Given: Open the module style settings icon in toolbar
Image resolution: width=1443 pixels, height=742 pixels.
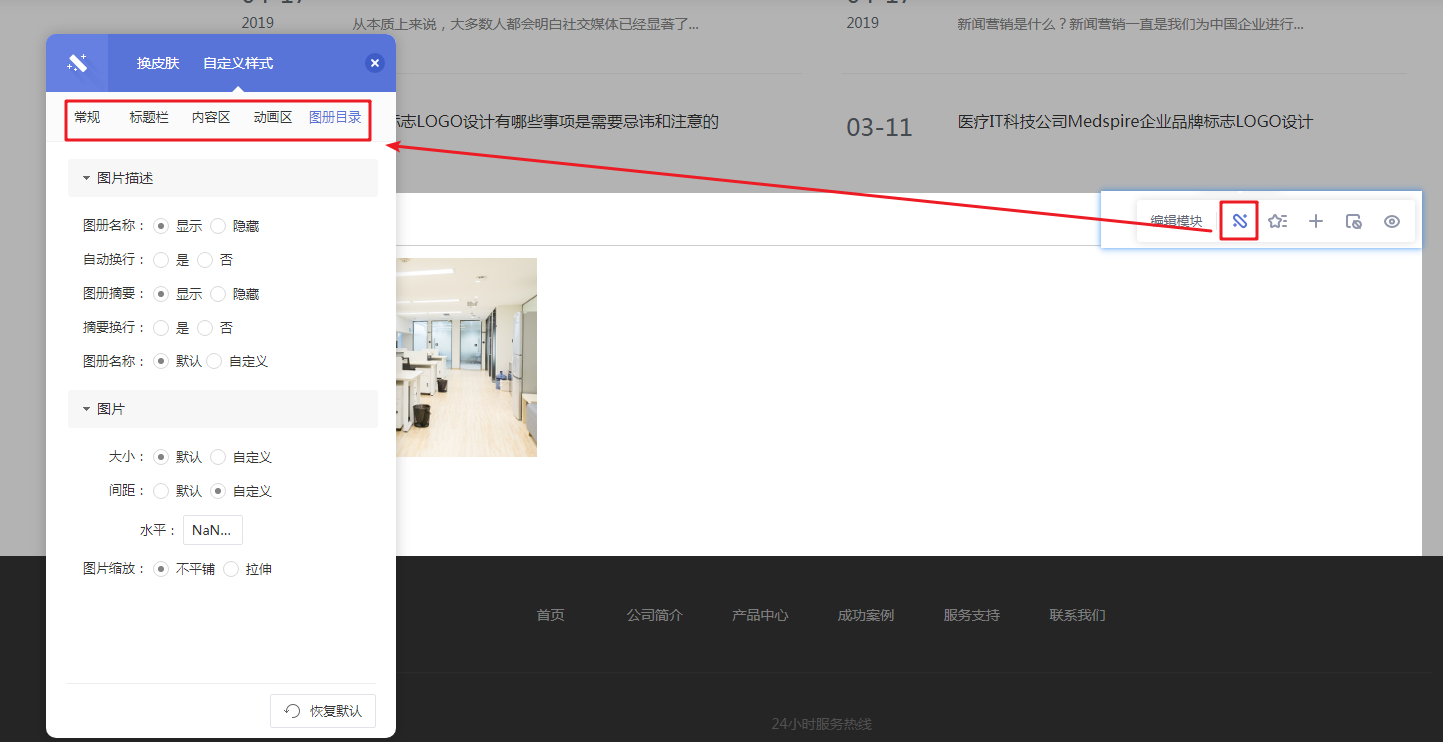Looking at the screenshot, I should (x=1239, y=221).
